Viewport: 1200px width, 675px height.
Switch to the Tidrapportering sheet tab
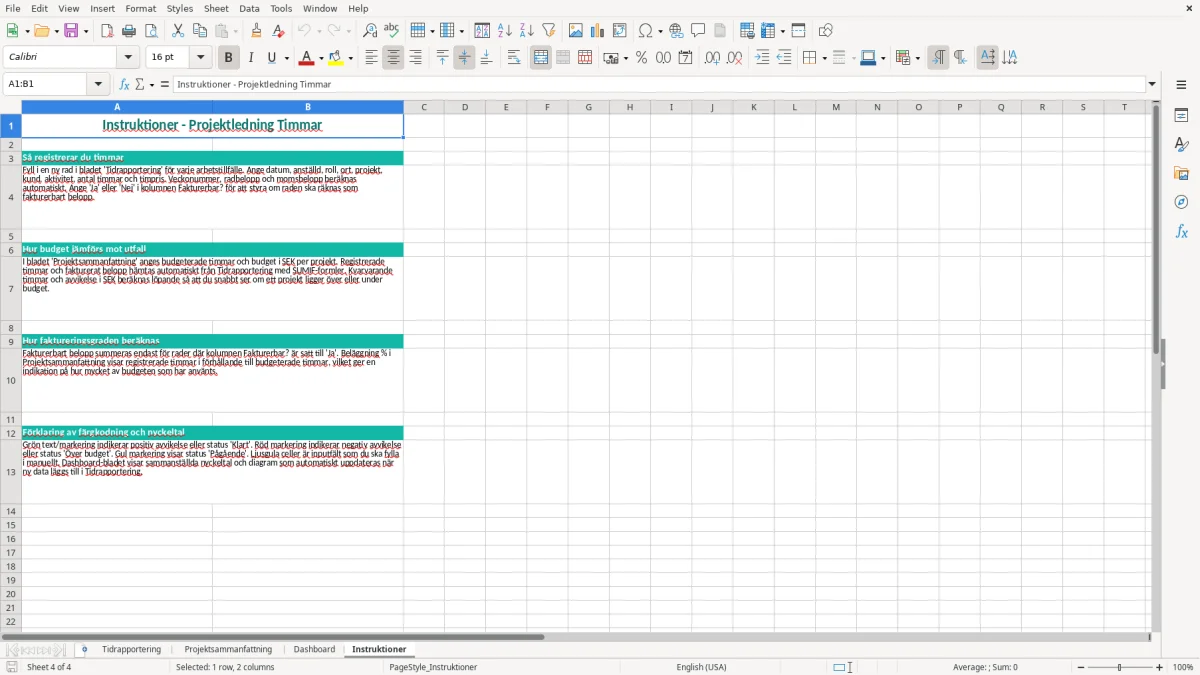131,650
